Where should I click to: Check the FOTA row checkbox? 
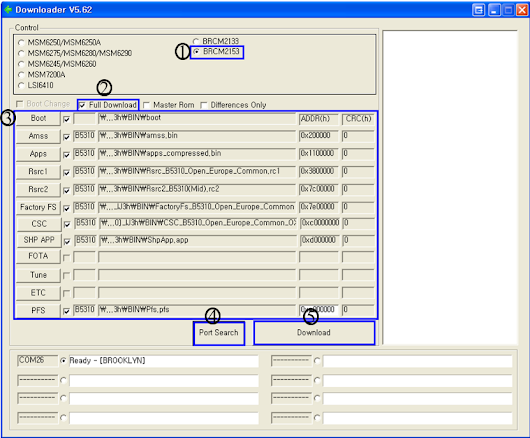(67, 258)
